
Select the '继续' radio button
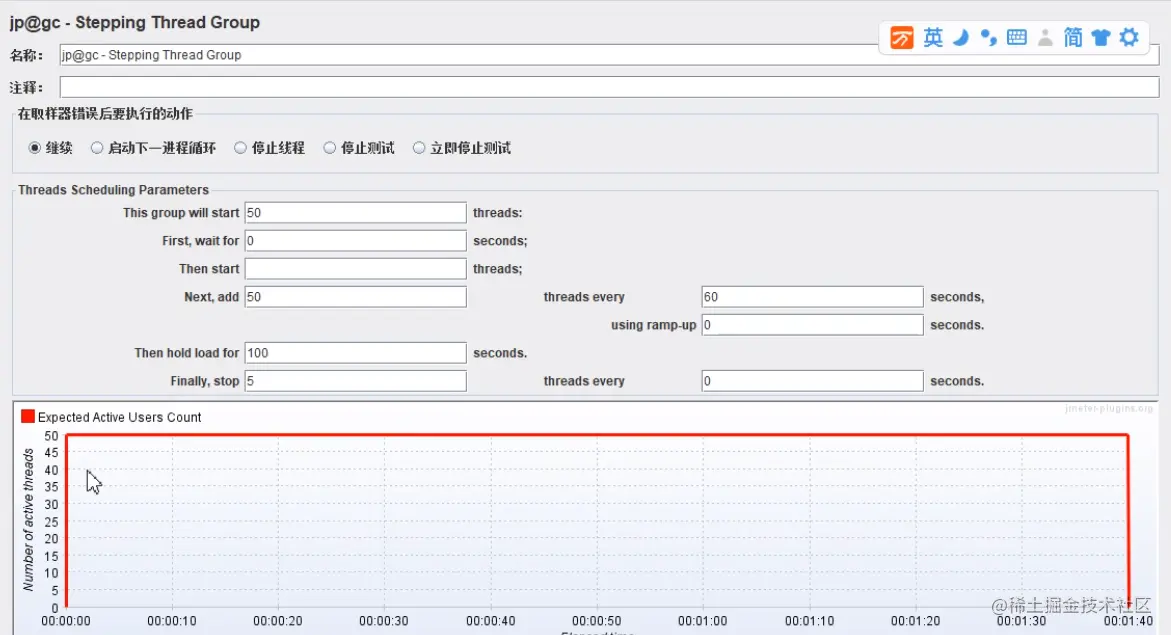34,148
